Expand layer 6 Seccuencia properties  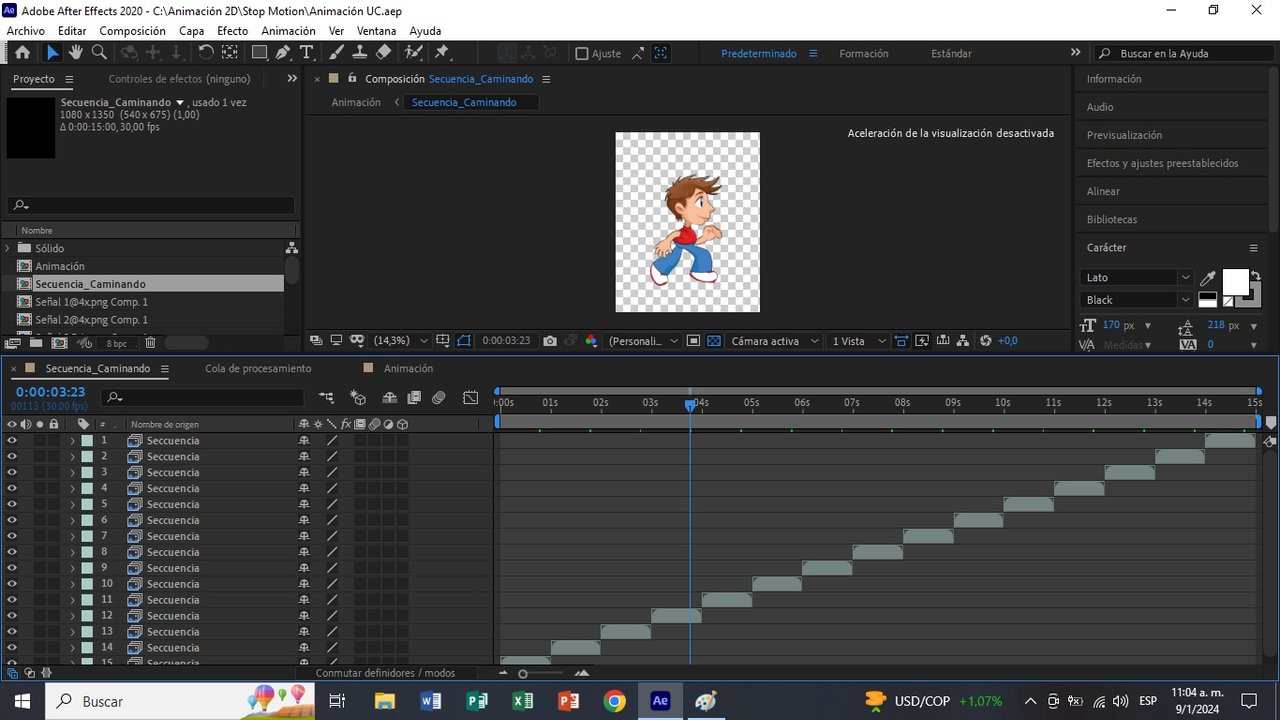point(72,520)
